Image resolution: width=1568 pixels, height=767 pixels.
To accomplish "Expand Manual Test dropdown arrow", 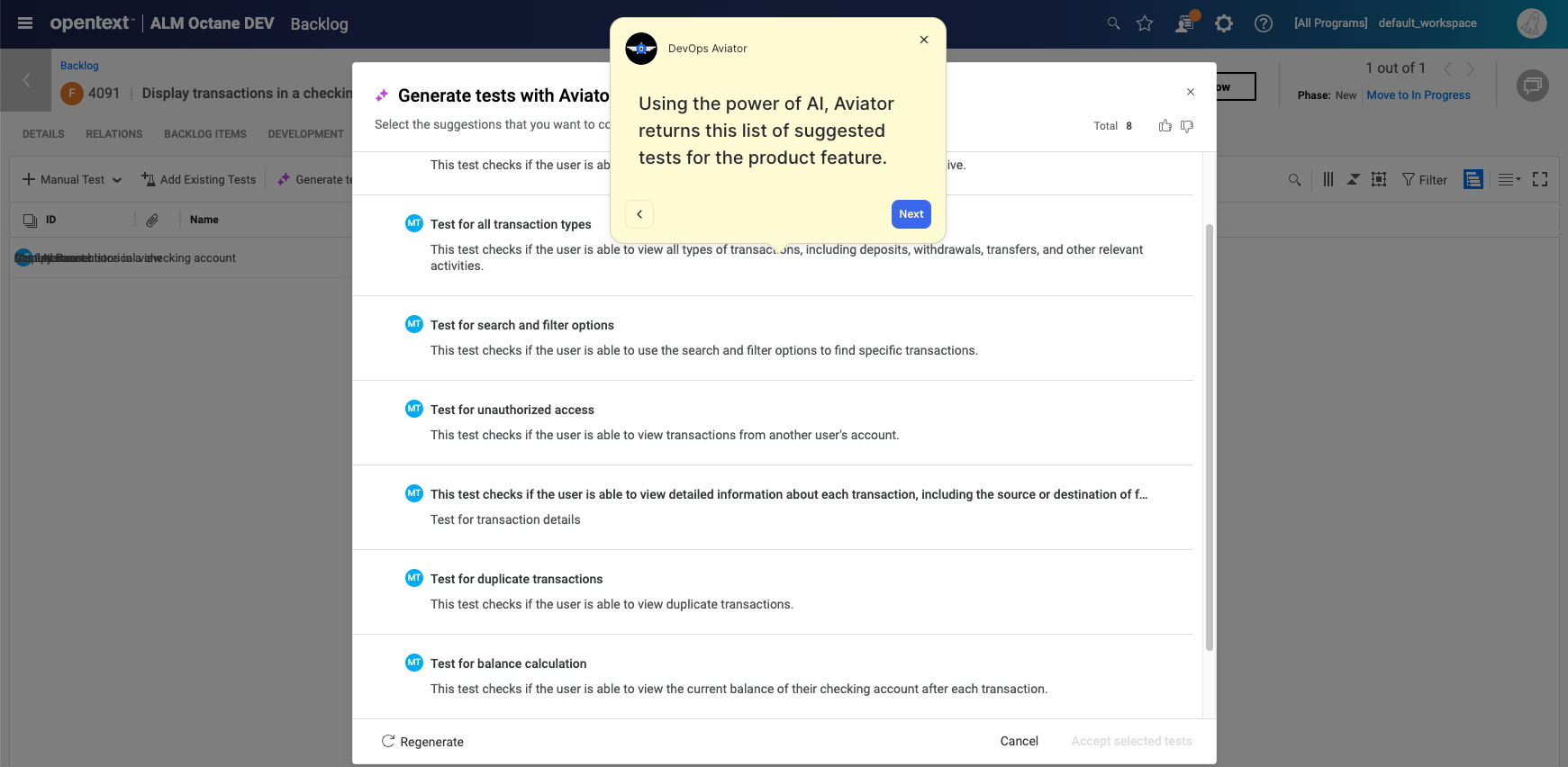I will coord(117,180).
